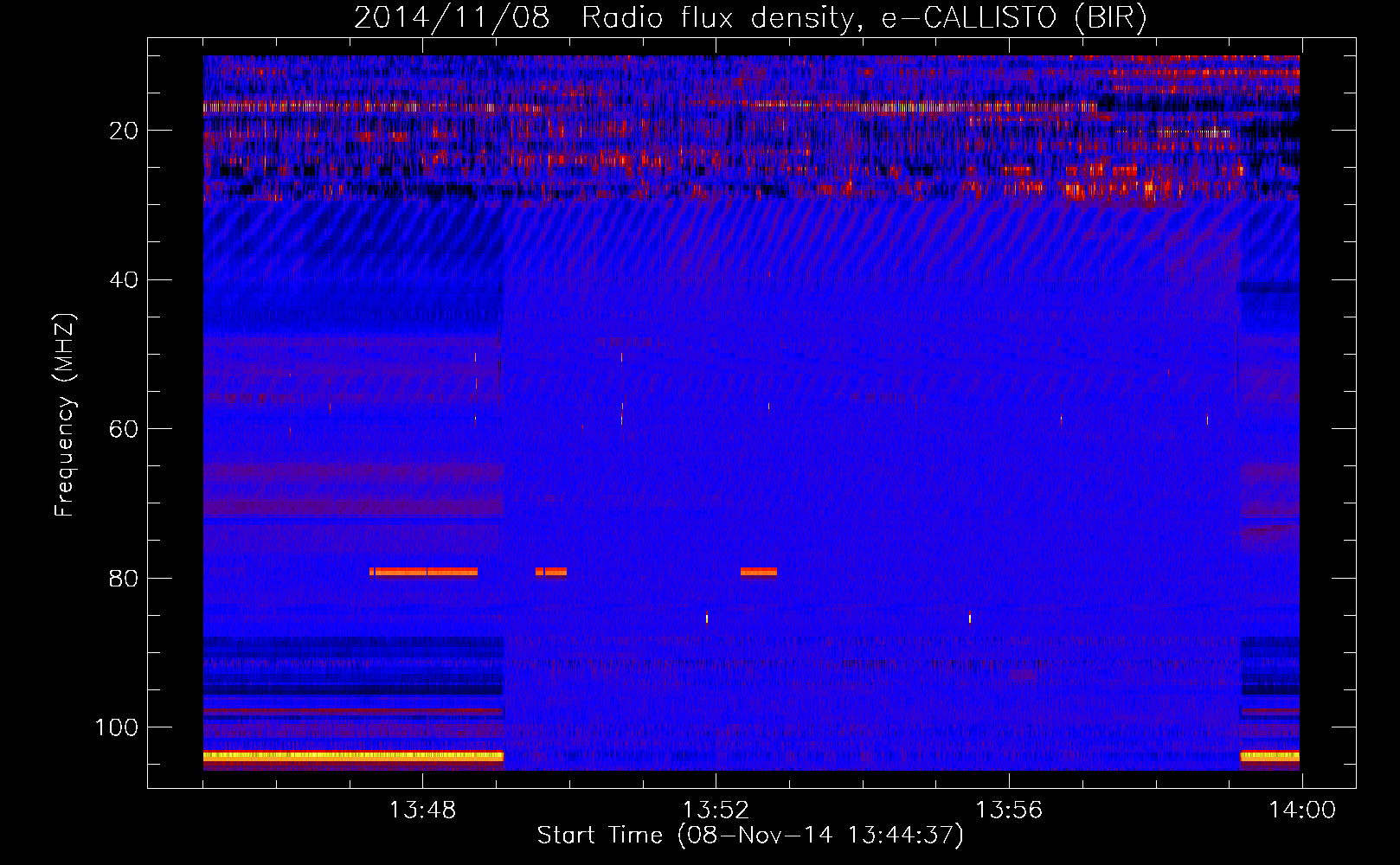The image size is (1400, 865).
Task: Click the "Start Time (08-Nov-14 13:44:37)" label
Action: pyautogui.click(x=750, y=836)
